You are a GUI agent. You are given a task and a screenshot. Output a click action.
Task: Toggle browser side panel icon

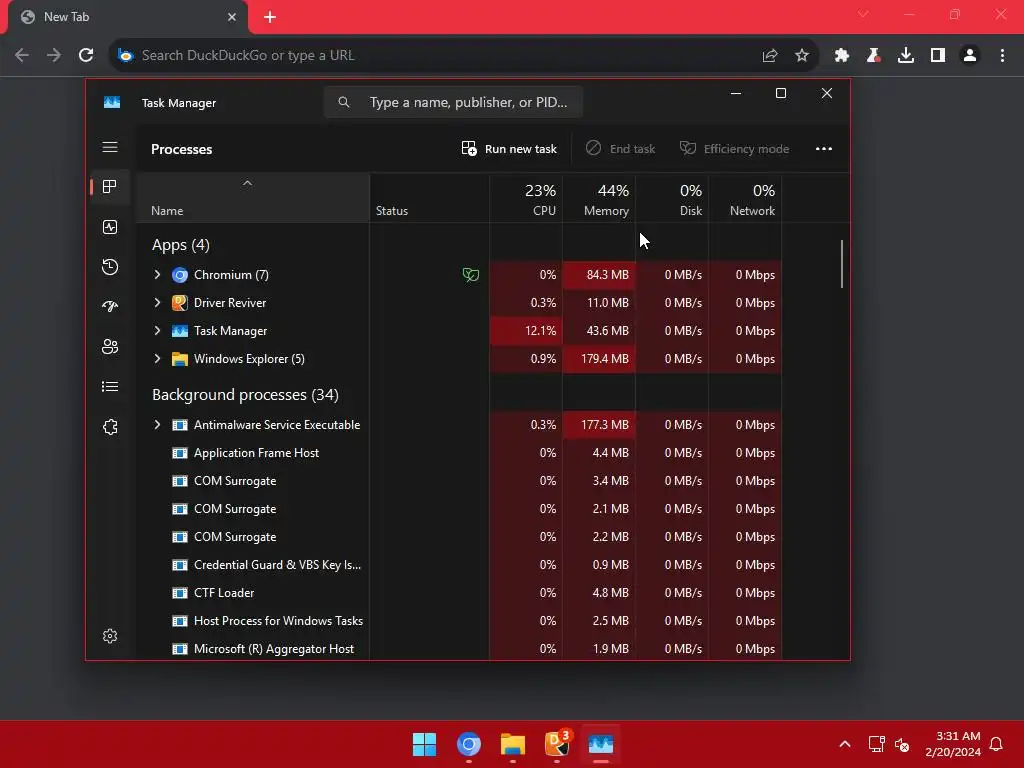click(937, 56)
